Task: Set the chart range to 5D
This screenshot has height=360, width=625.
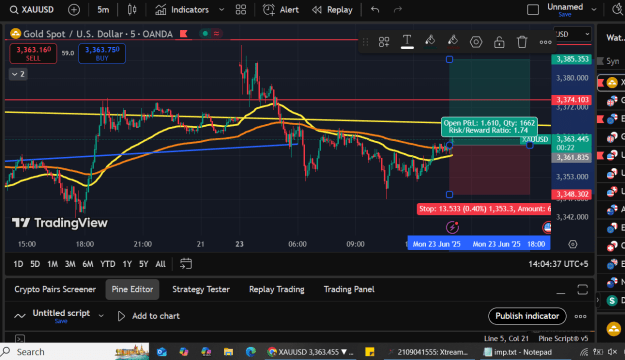Action: [x=35, y=264]
